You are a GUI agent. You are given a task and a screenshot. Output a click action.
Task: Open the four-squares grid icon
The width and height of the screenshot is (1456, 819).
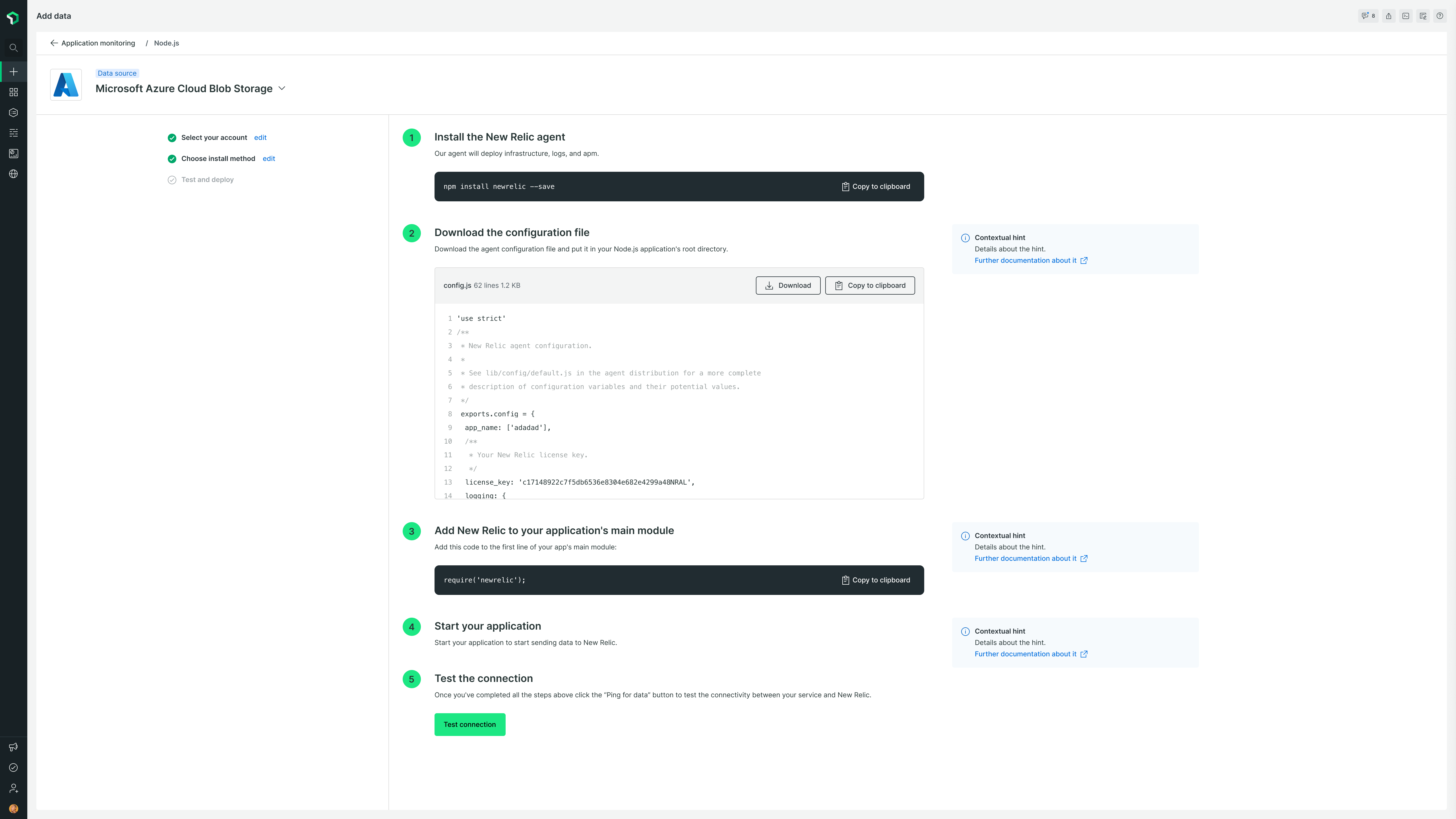click(14, 92)
